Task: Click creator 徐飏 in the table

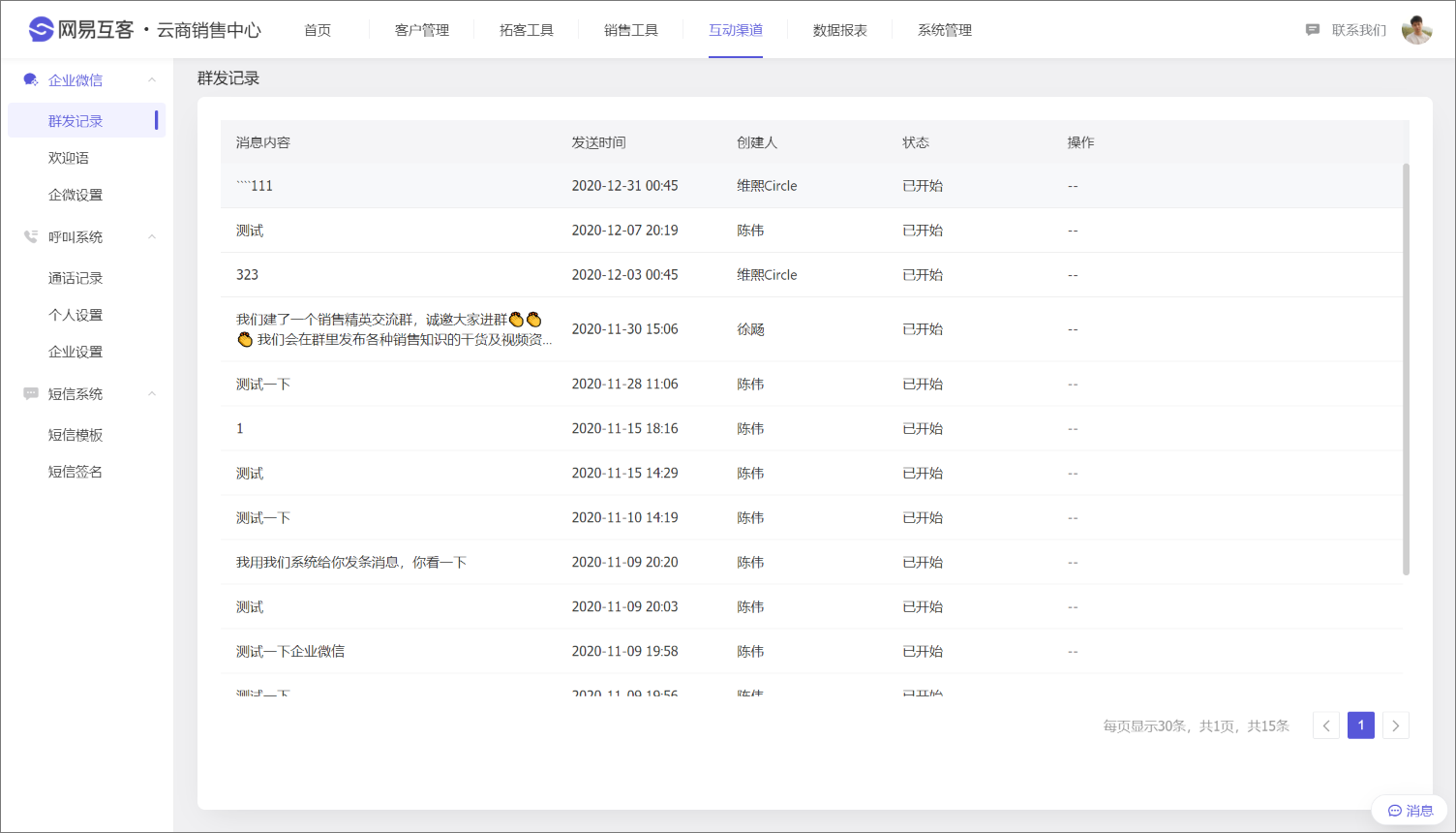Action: 751,329
